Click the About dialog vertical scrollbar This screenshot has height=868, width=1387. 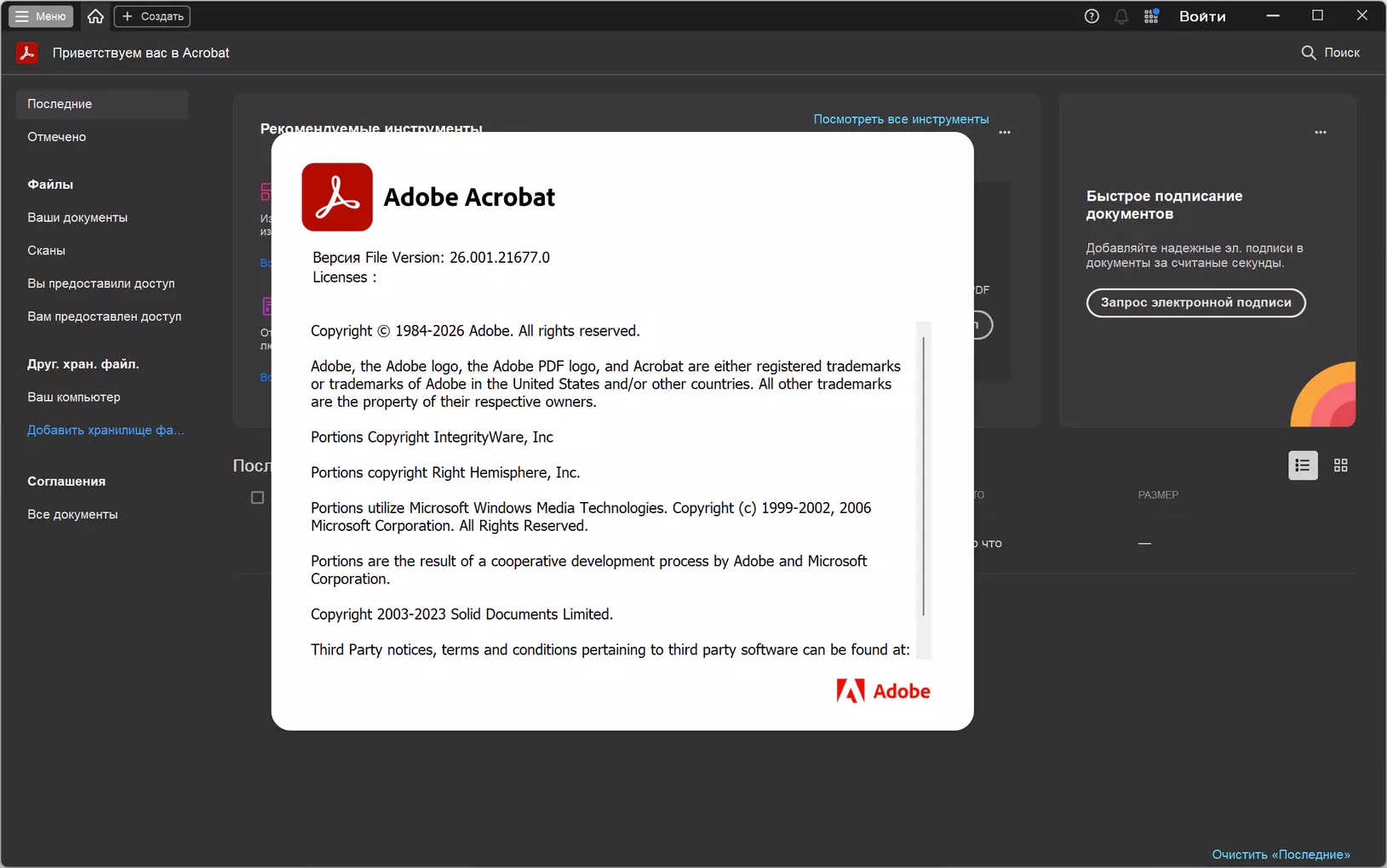point(924,477)
